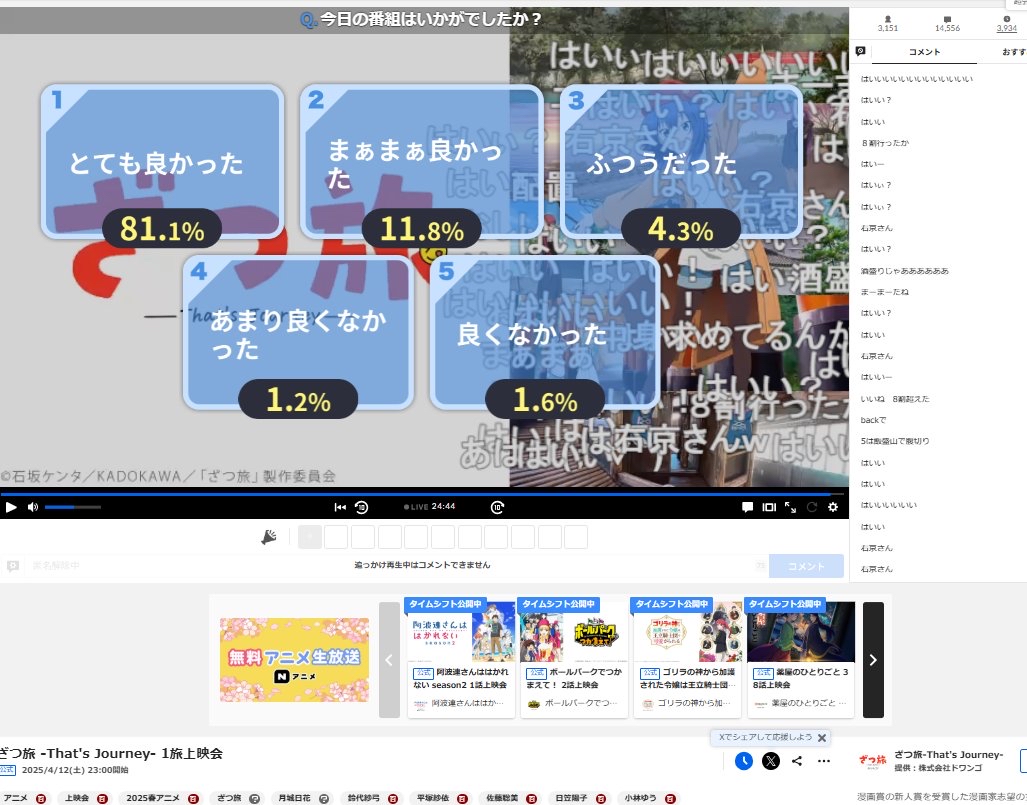The height and width of the screenshot is (805, 1027).
Task: Share this broadcast on X
Action: [x=770, y=761]
